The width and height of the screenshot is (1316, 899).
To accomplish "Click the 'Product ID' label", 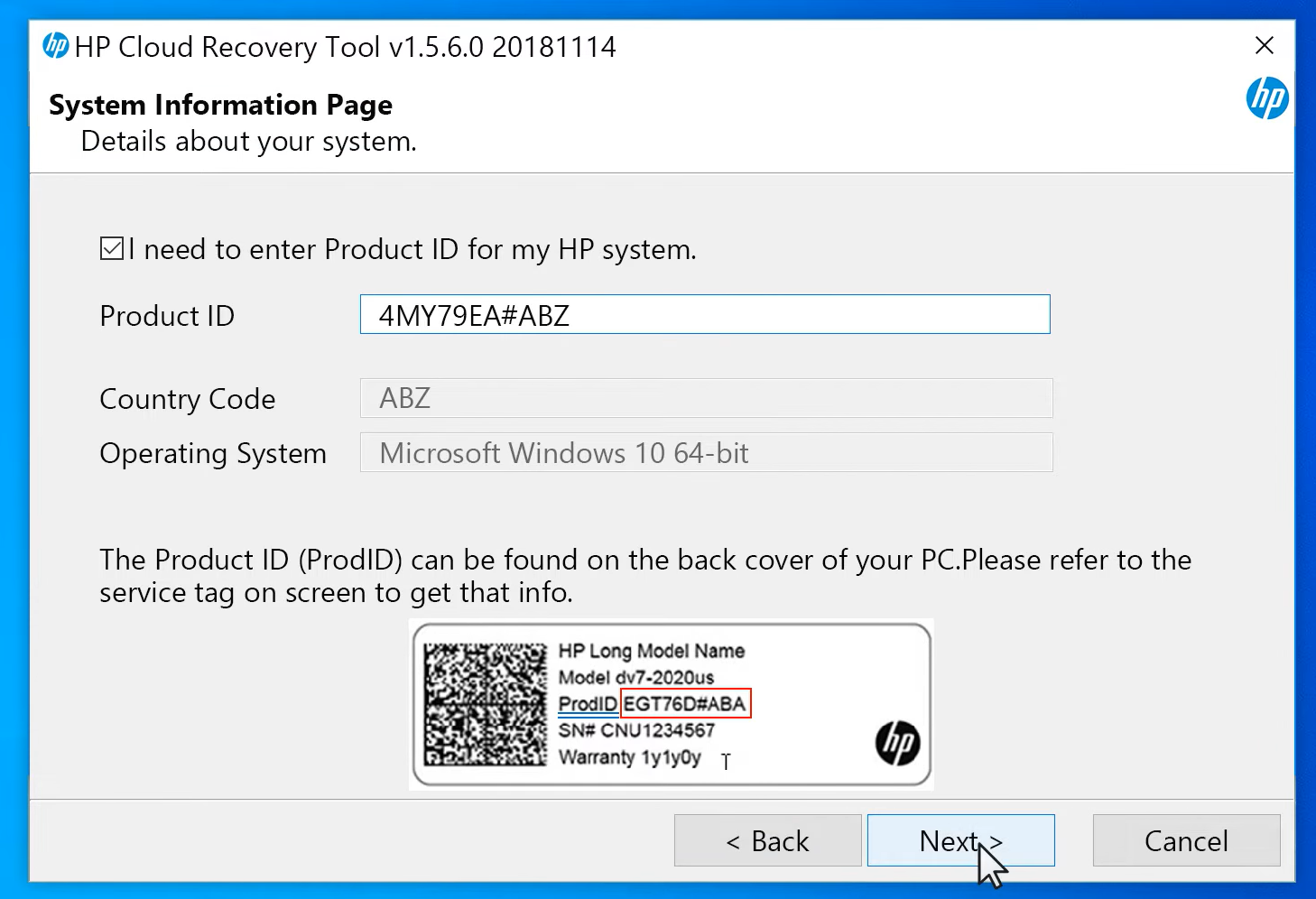I will (x=167, y=316).
